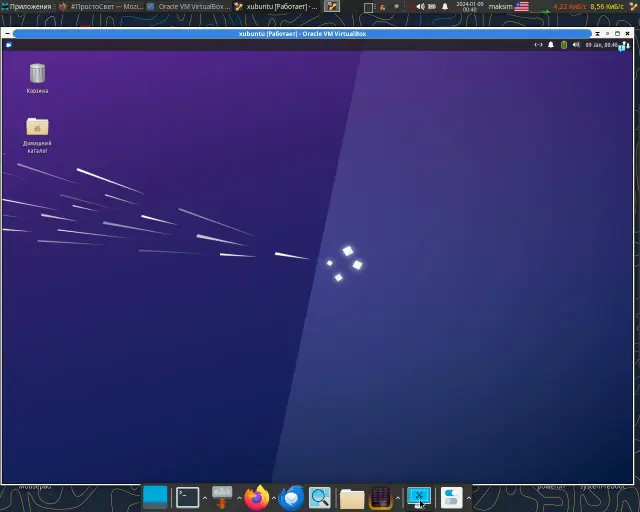Launch Thunderbird mail from the dock
640x512 pixels.
pyautogui.click(x=291, y=497)
